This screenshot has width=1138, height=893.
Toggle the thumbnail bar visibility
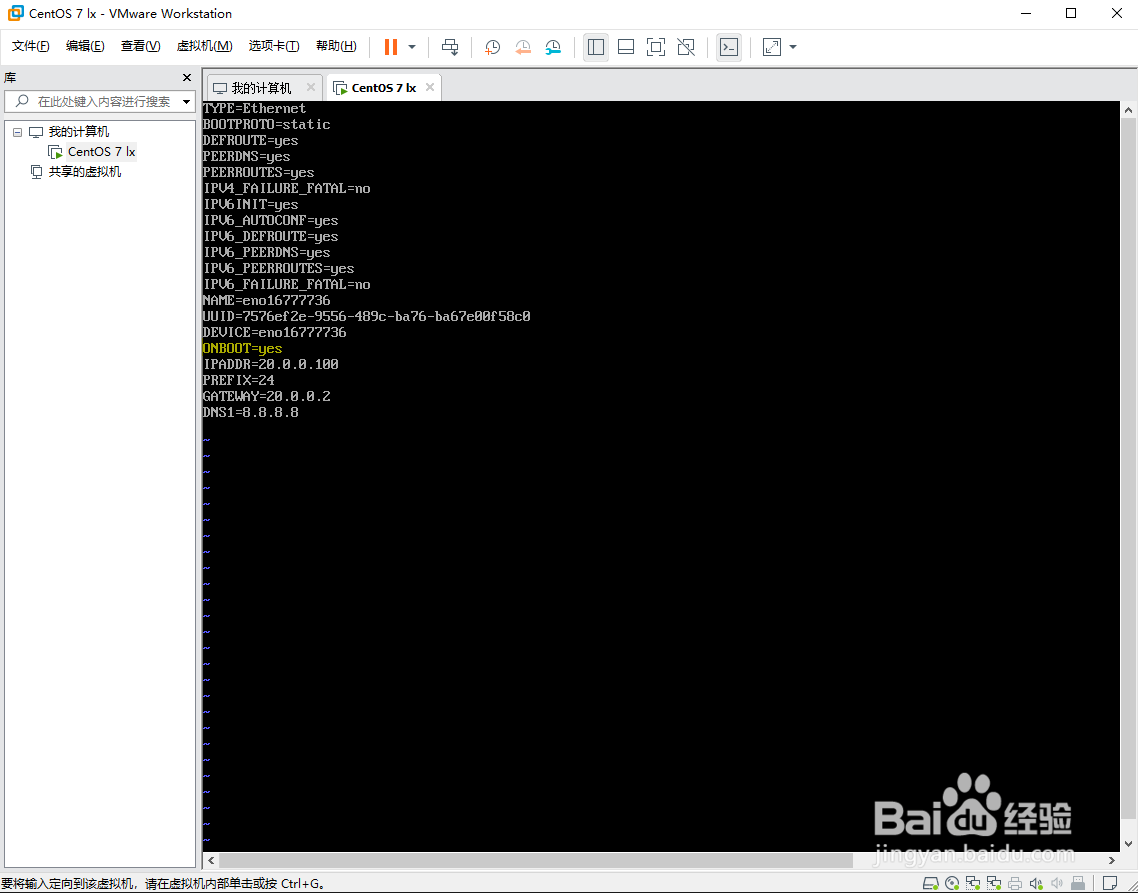(x=625, y=47)
